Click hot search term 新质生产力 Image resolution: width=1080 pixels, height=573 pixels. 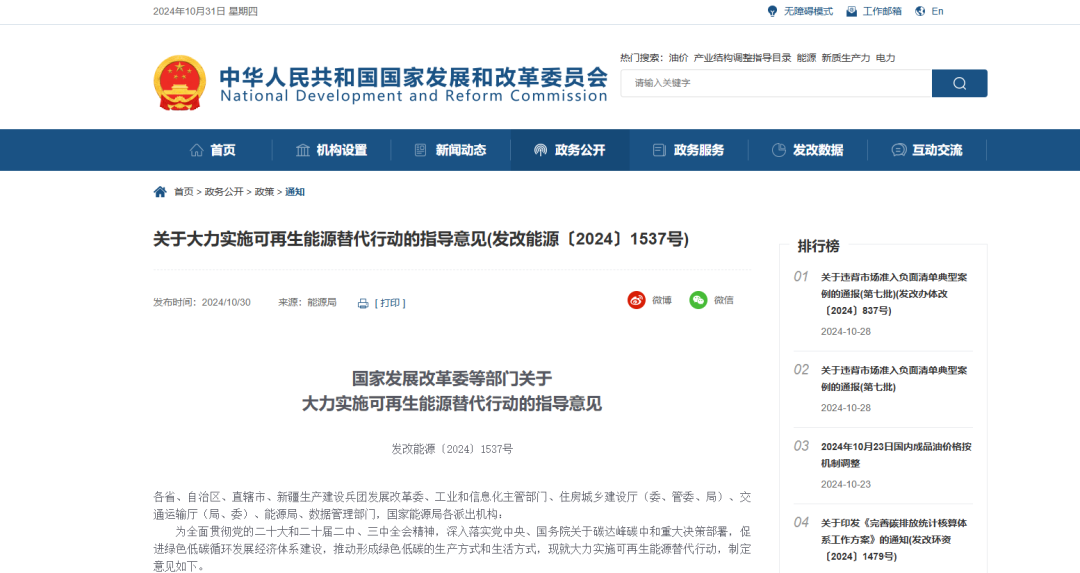846,58
